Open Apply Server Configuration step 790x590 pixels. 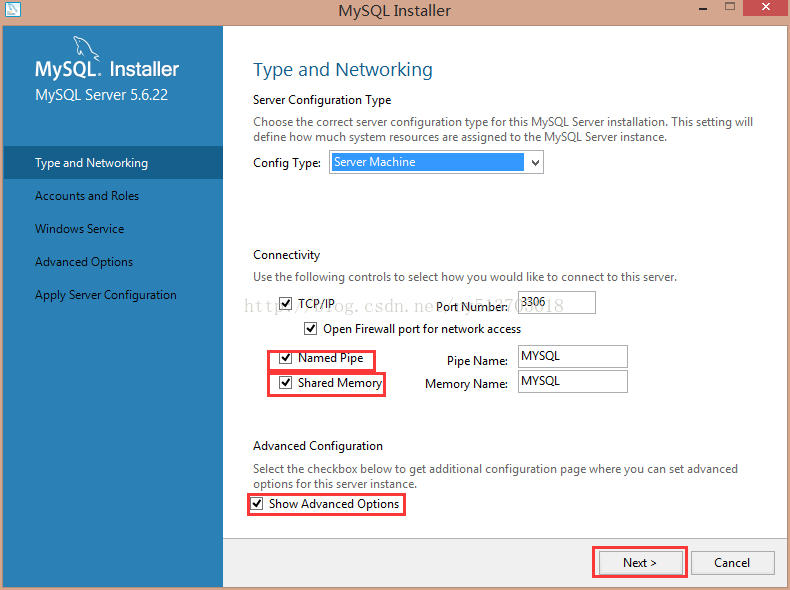pos(106,295)
